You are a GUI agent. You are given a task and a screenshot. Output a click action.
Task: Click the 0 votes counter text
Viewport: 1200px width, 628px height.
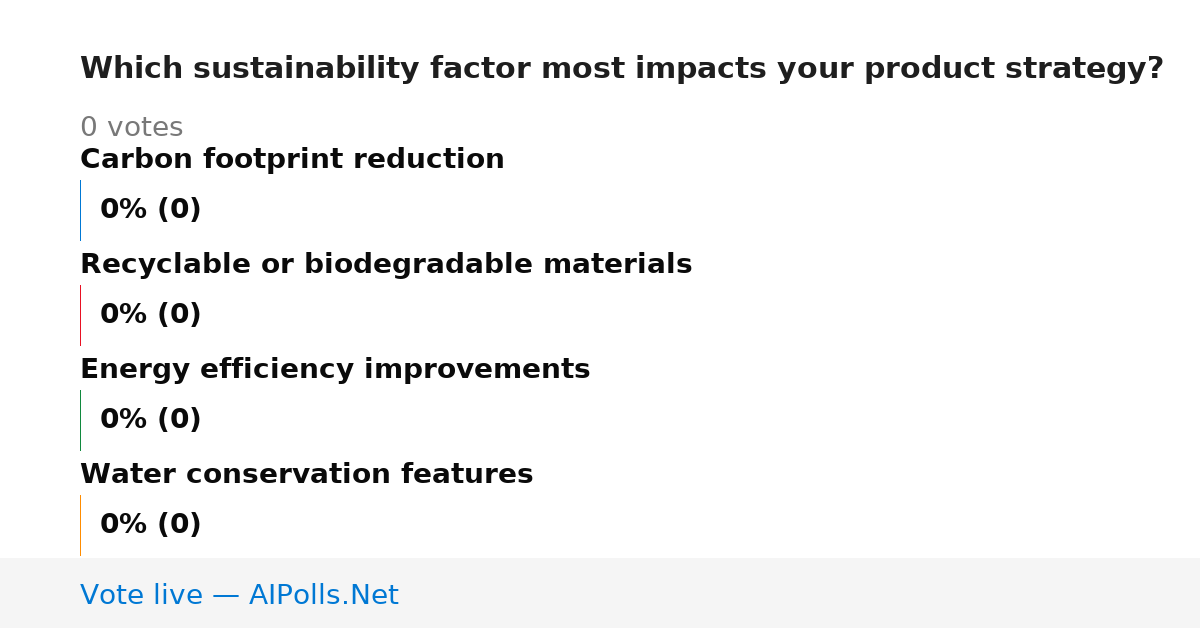point(131,128)
